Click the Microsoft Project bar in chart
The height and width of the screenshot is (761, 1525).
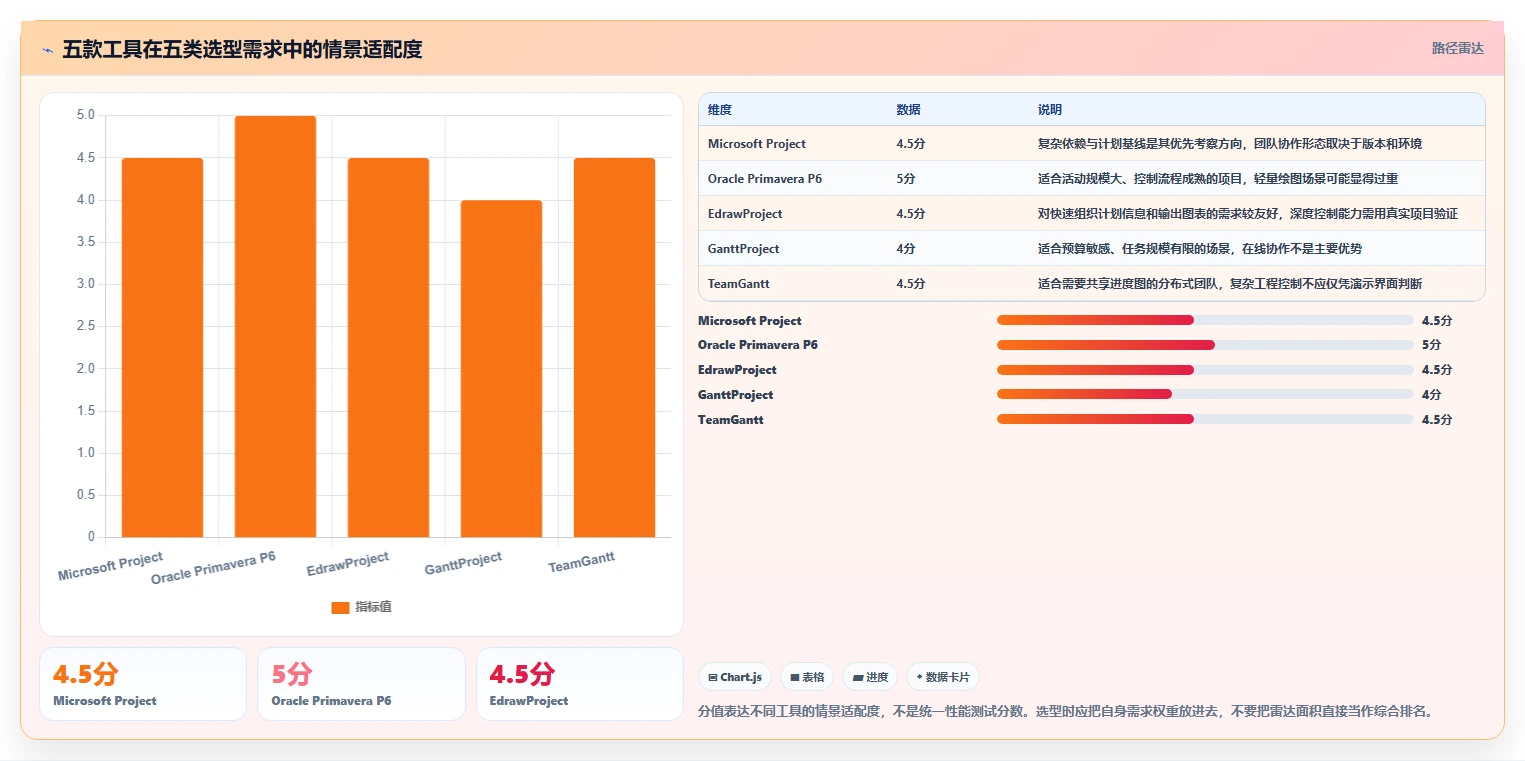point(162,347)
